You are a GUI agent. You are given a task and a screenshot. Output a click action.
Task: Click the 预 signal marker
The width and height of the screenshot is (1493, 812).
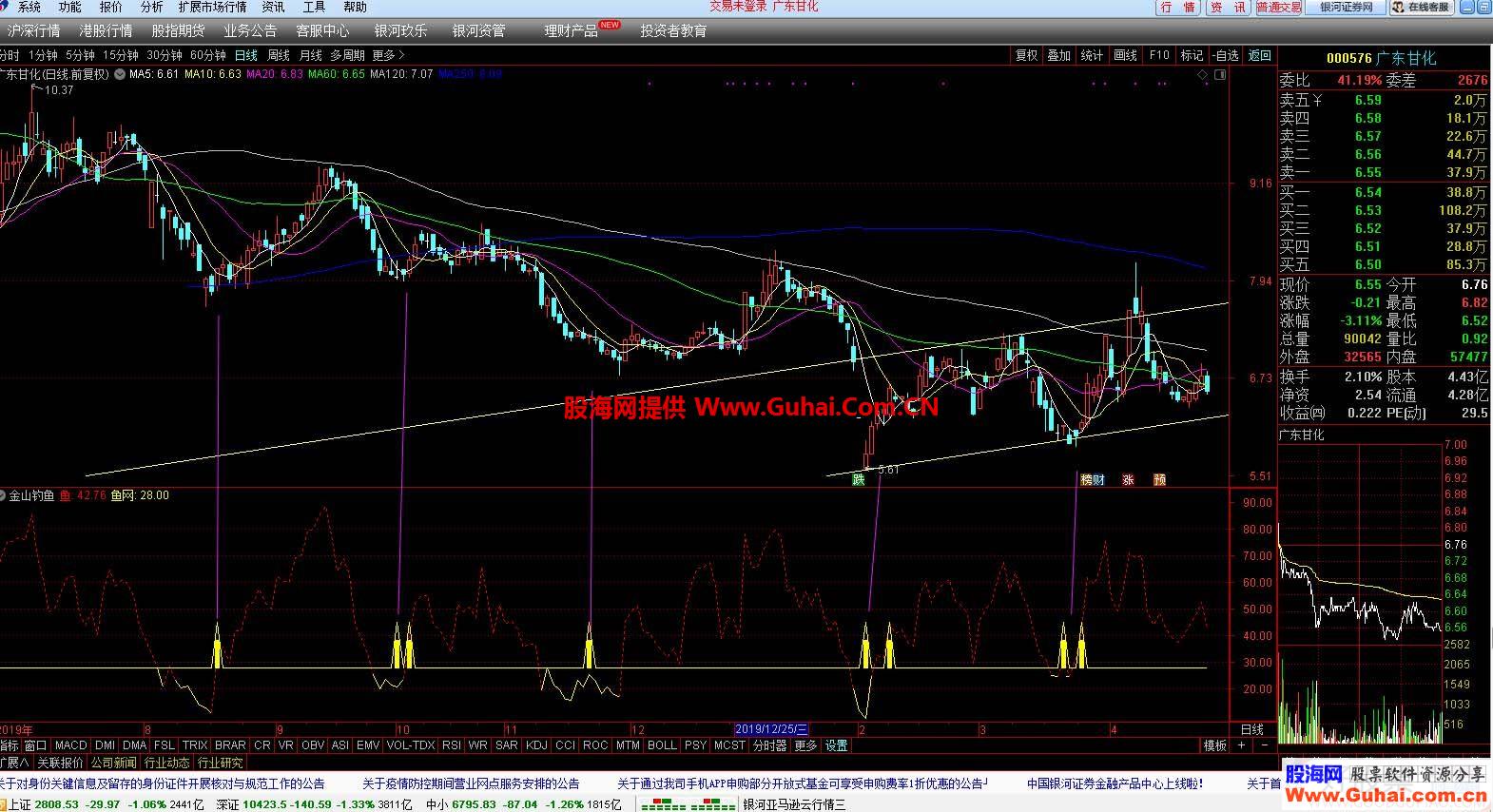1159,480
